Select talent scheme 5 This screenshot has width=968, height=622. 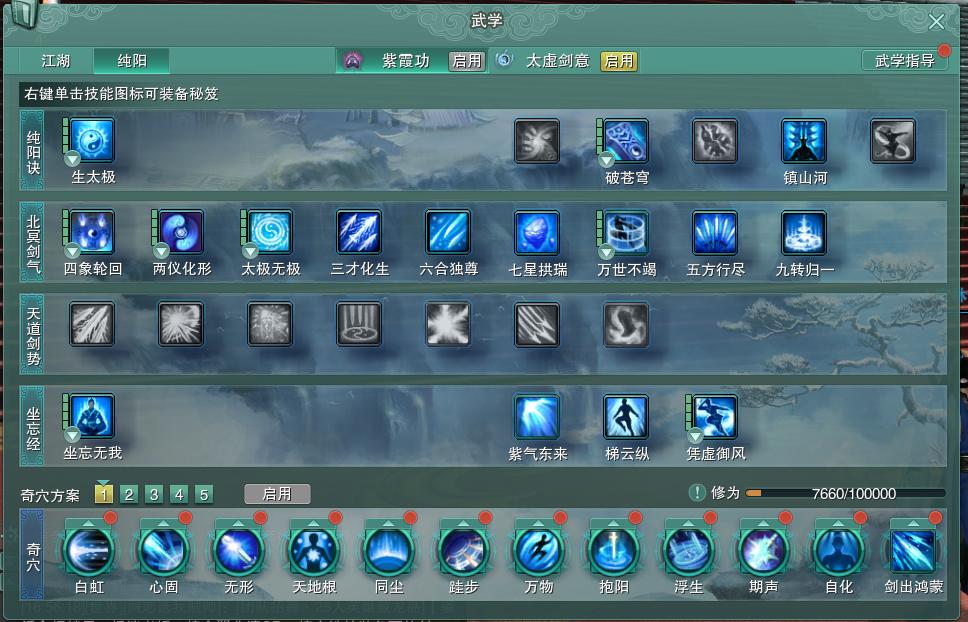point(204,494)
